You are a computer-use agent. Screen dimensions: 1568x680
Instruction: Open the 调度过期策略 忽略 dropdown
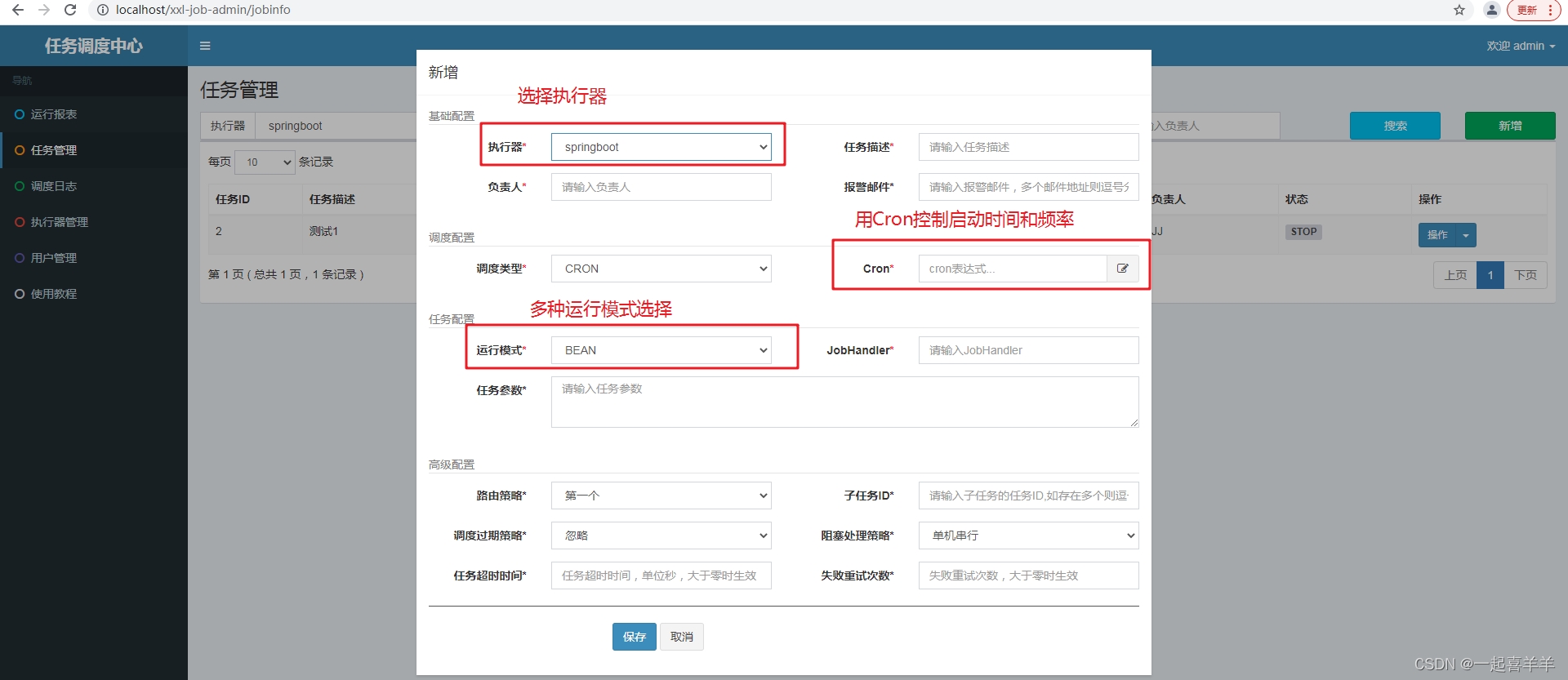point(661,536)
